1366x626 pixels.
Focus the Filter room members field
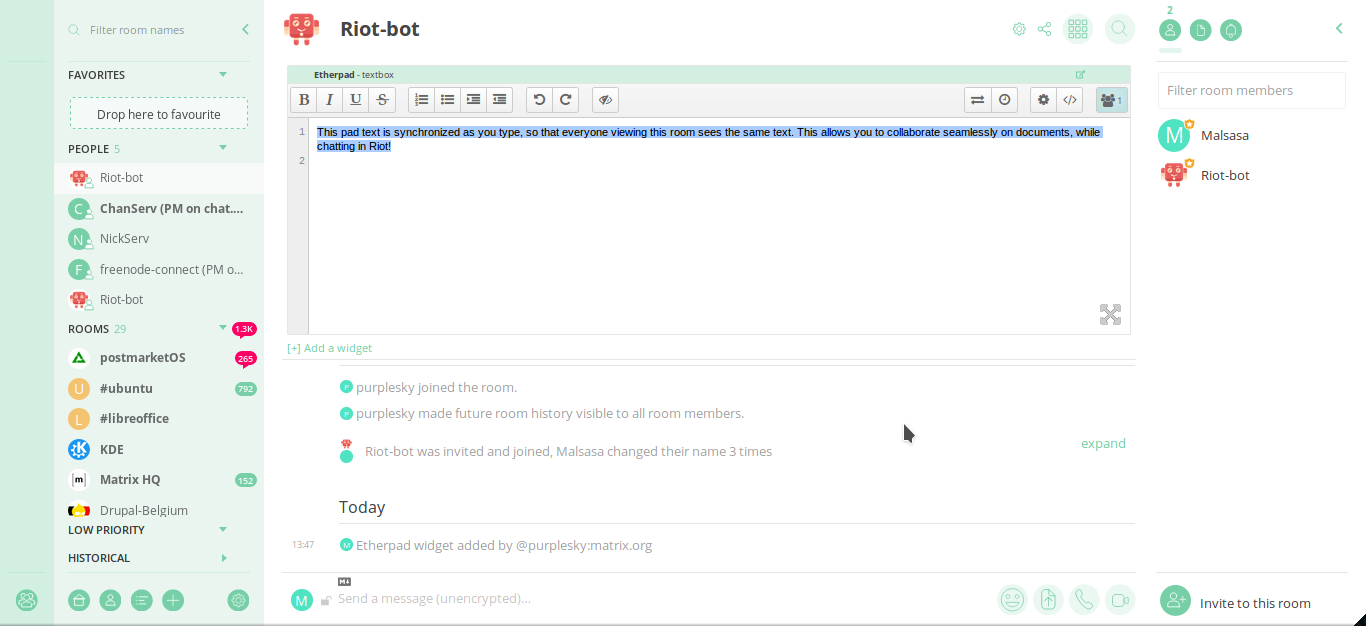tap(1251, 90)
